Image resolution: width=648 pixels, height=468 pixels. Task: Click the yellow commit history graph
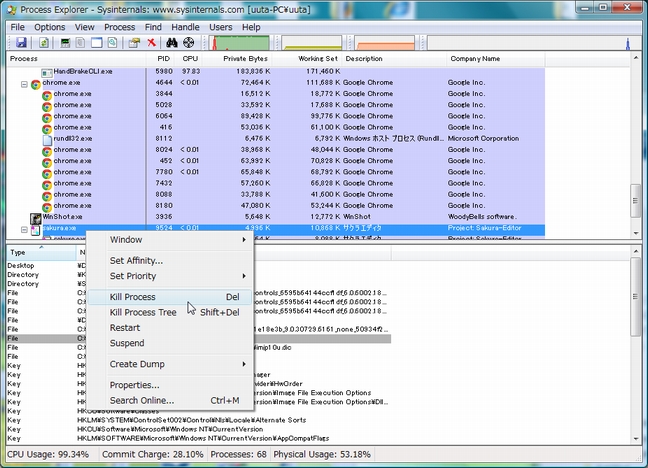click(x=312, y=43)
